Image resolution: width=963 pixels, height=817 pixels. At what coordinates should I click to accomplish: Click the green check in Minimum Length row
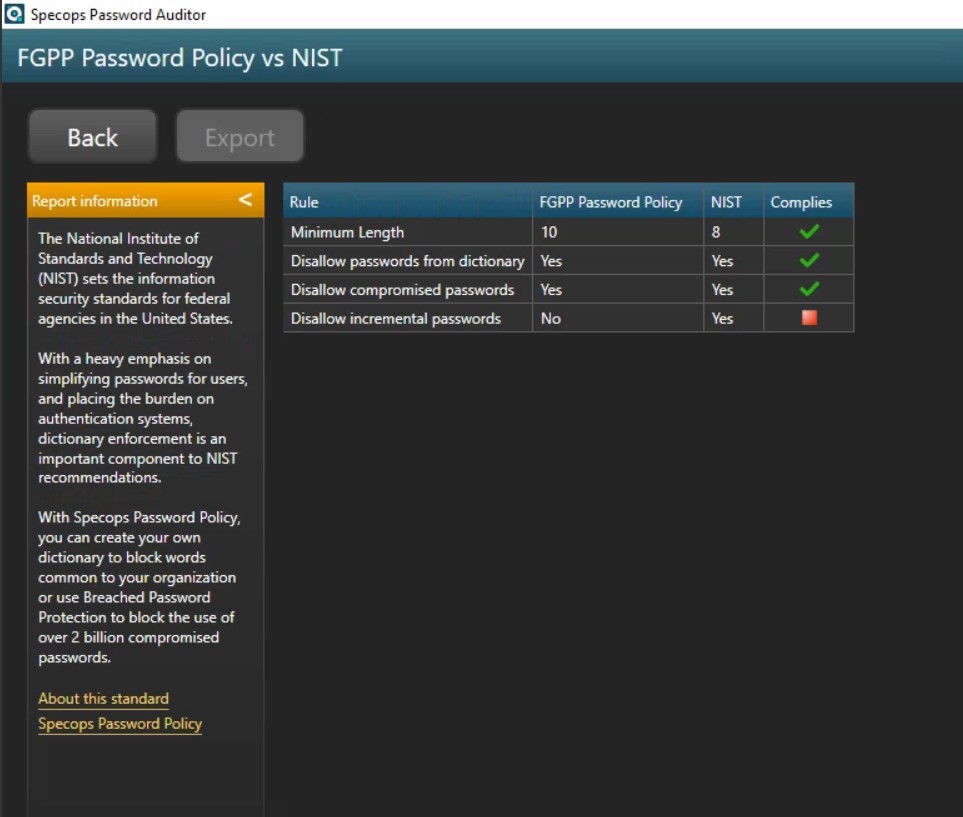tap(809, 232)
